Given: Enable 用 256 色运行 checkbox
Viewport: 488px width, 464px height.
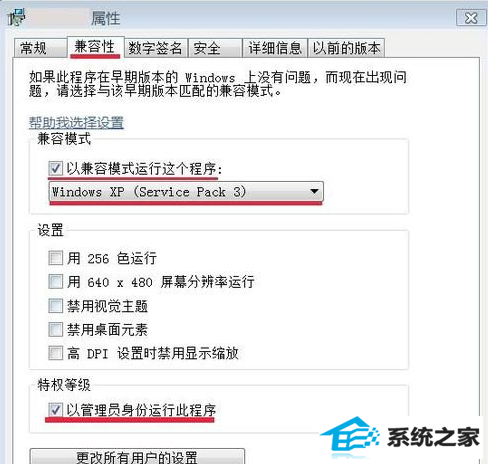Looking at the screenshot, I should (55, 258).
